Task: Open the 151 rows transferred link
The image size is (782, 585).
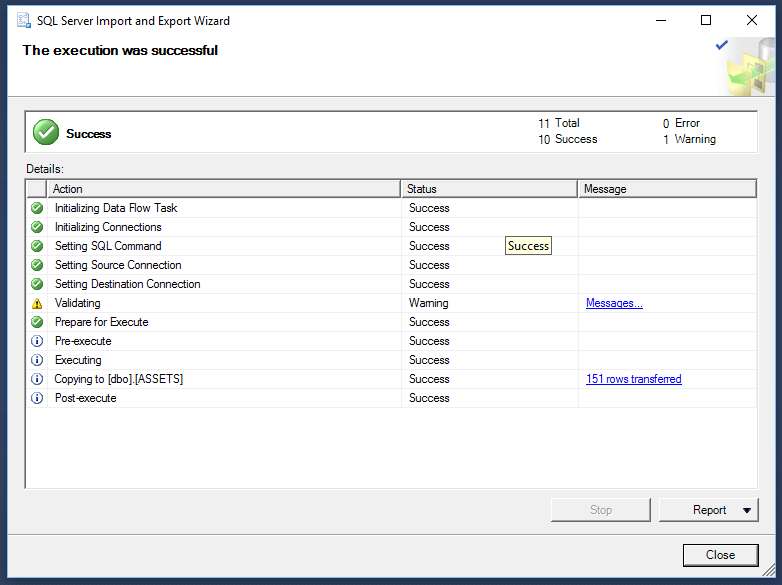Action: click(x=633, y=379)
